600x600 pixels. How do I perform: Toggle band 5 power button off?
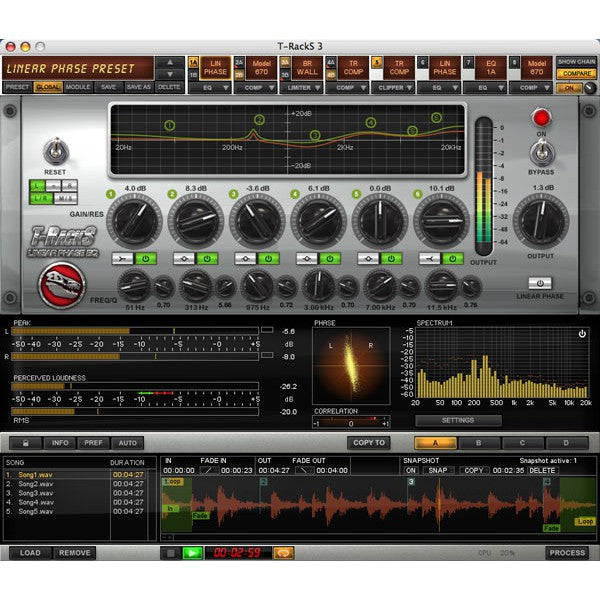click(391, 259)
